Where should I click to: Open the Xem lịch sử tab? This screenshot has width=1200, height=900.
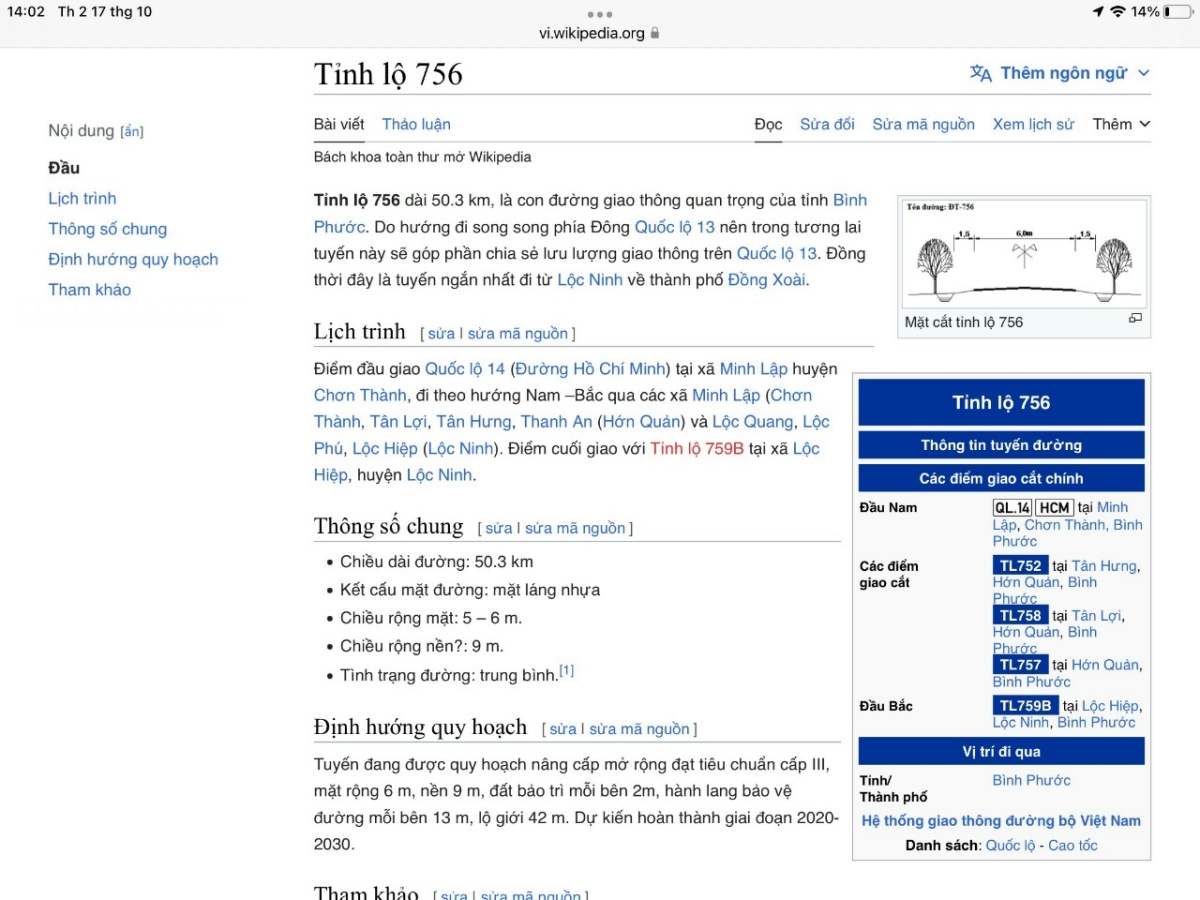coord(1033,124)
